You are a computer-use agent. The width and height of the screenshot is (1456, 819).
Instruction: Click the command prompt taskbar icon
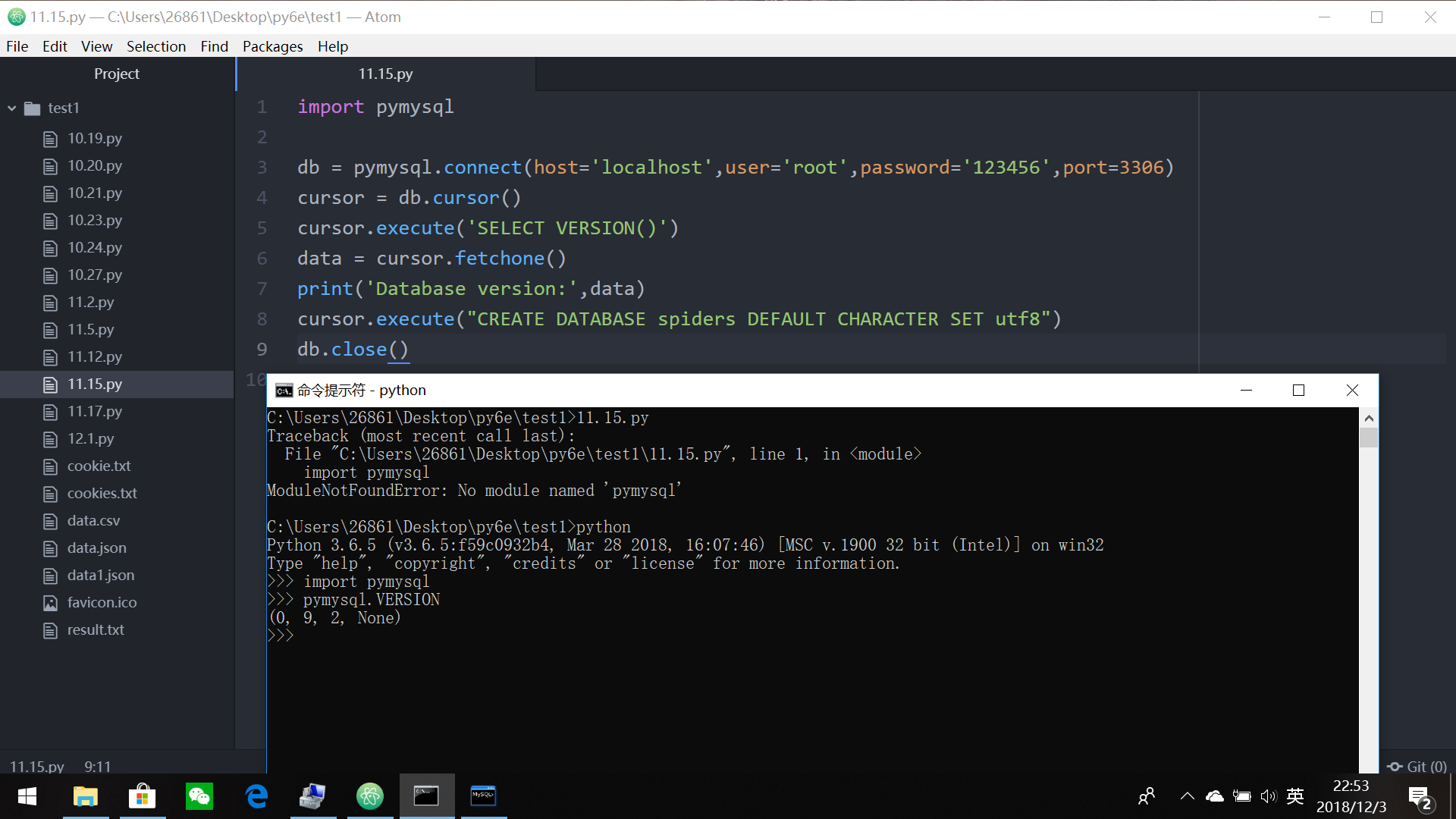click(427, 796)
